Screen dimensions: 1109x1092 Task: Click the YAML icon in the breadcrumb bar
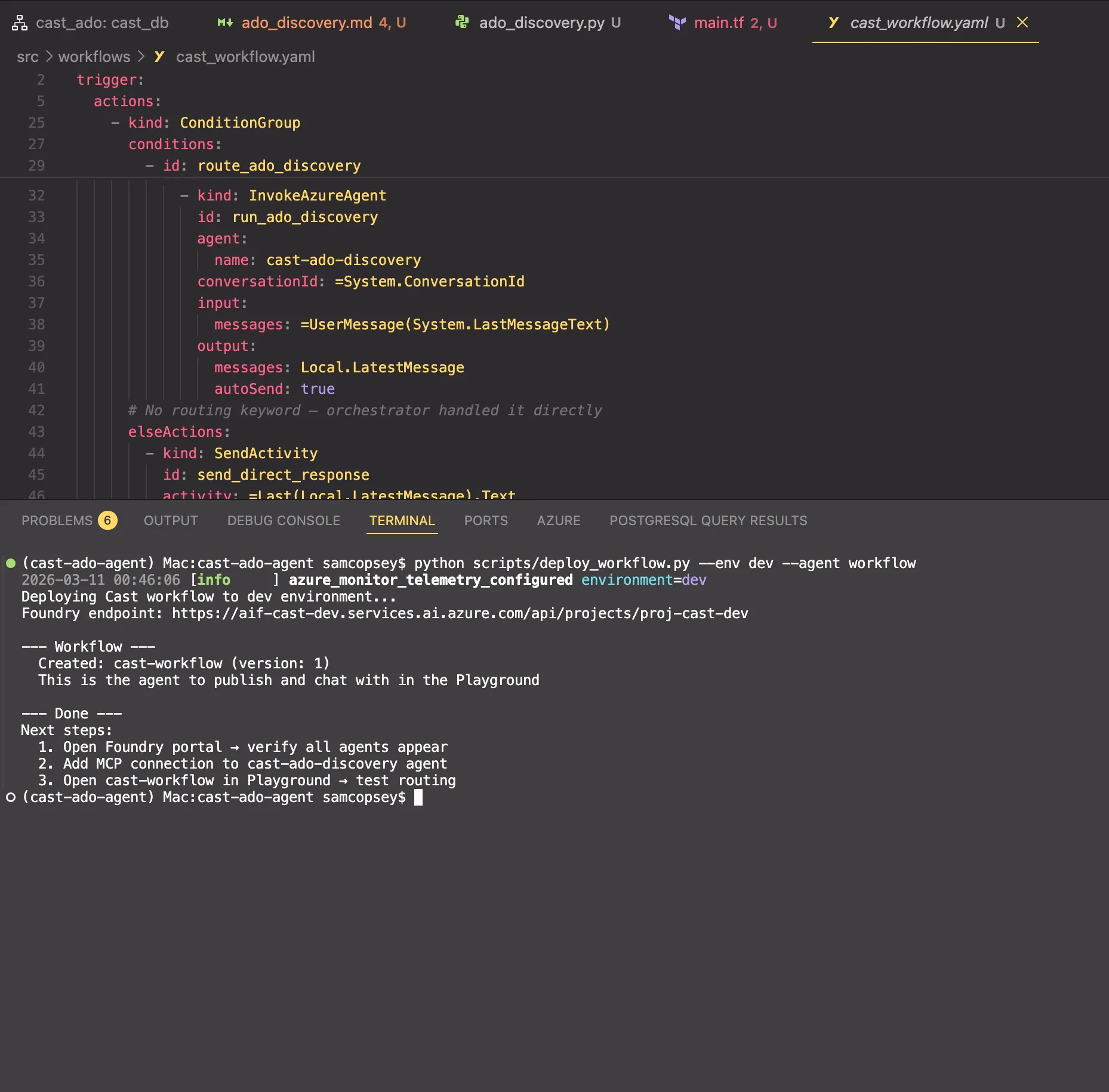coord(159,56)
